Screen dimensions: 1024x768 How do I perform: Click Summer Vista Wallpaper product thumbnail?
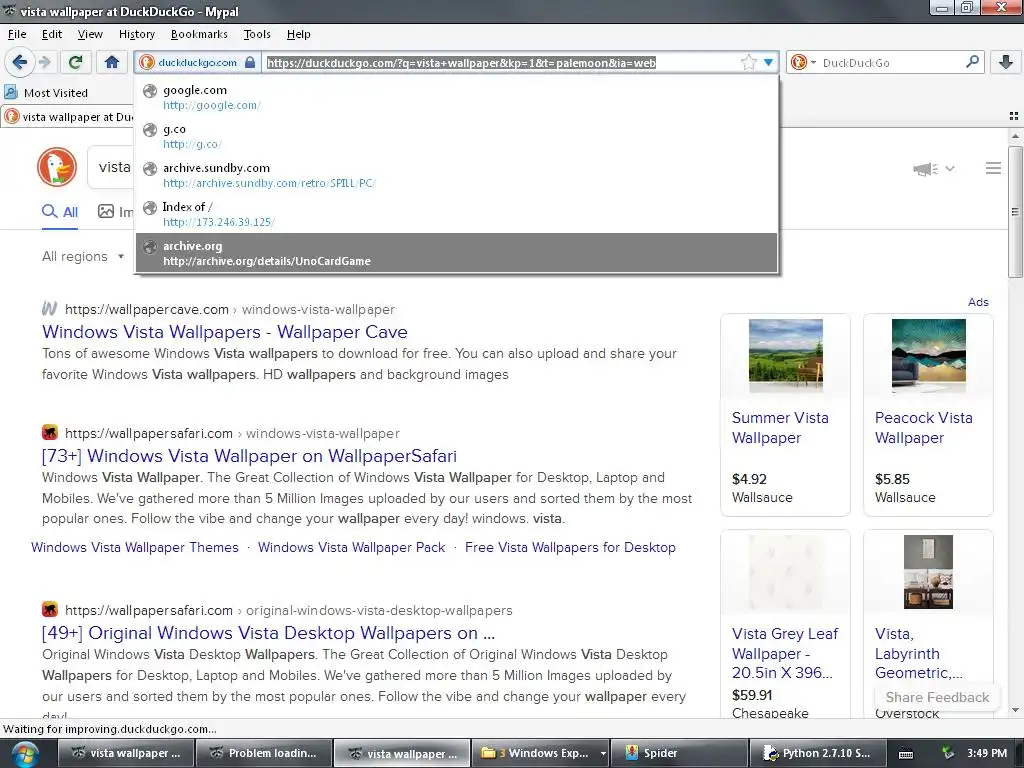point(786,355)
